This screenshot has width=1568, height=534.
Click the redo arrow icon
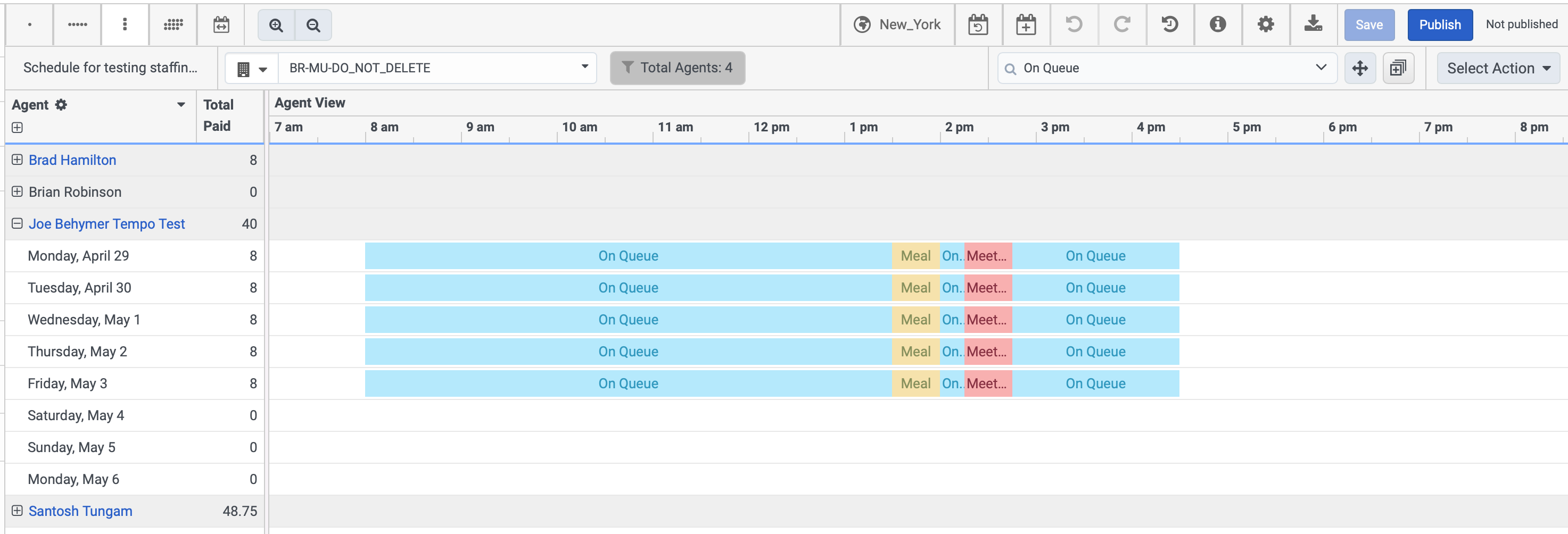(x=1122, y=24)
